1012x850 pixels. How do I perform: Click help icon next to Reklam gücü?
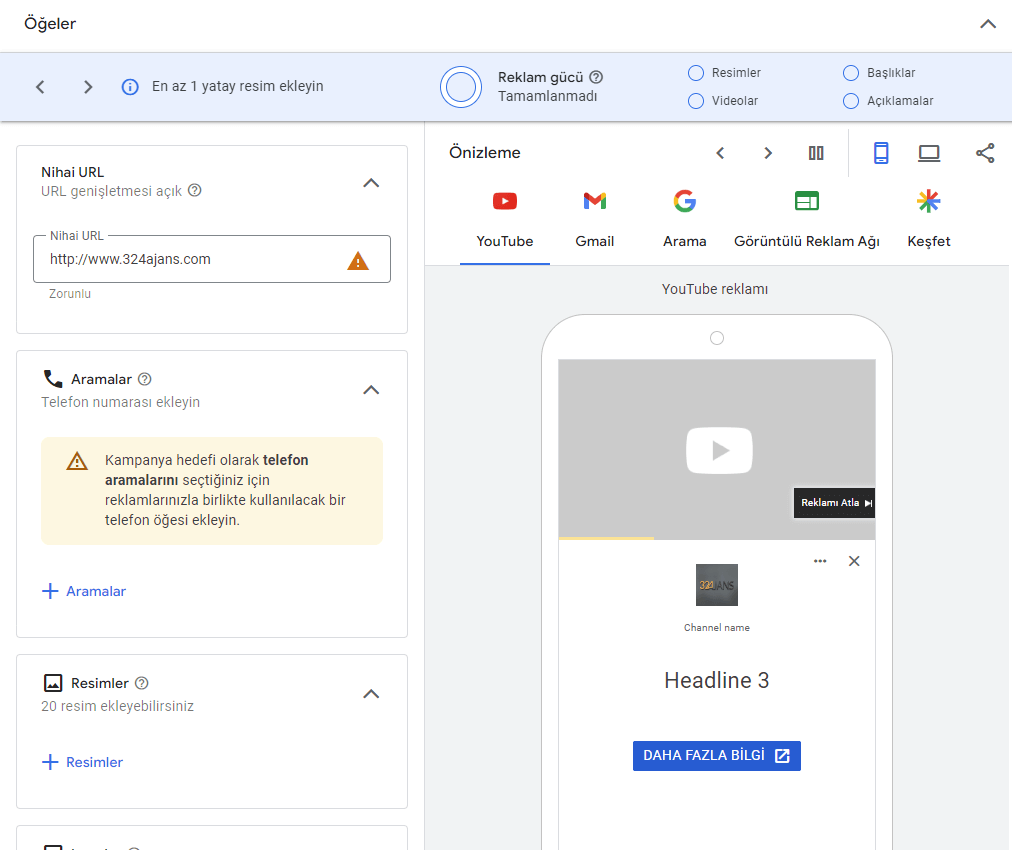click(x=596, y=77)
